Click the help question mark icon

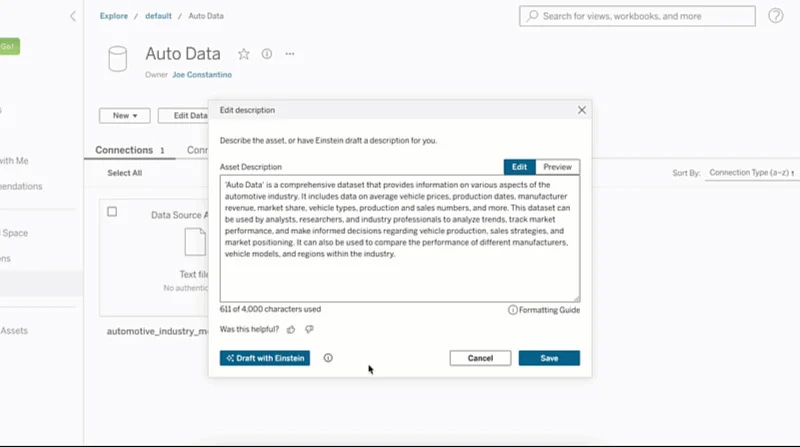[x=776, y=16]
